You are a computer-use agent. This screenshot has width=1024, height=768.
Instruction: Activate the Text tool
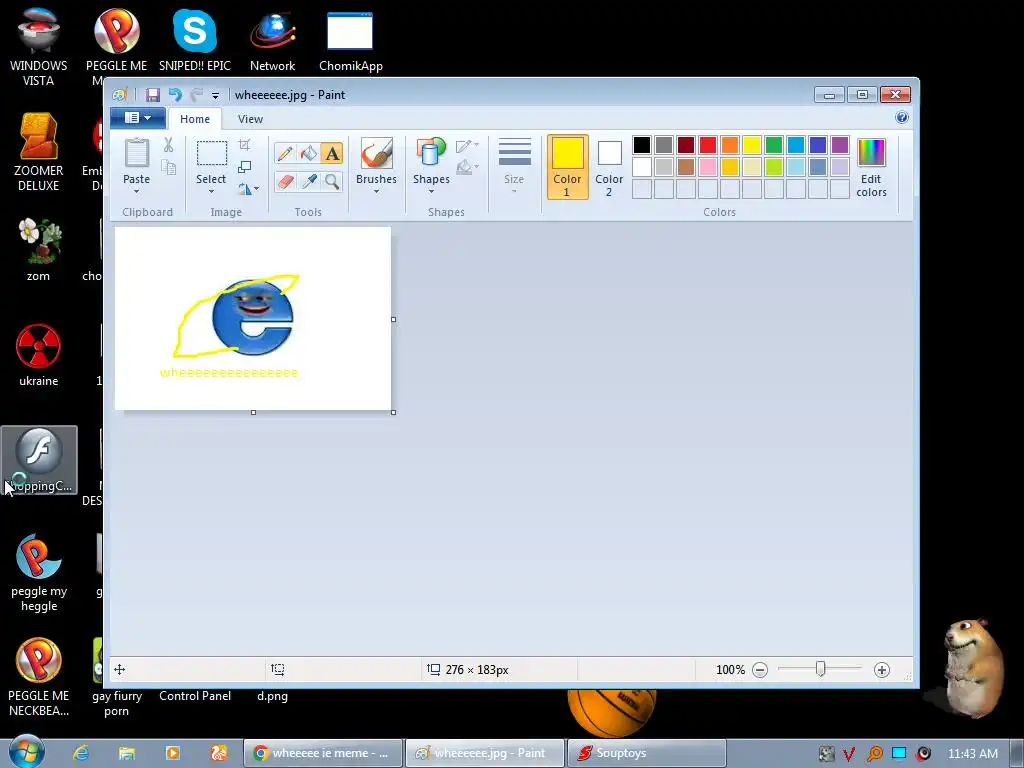tap(332, 153)
